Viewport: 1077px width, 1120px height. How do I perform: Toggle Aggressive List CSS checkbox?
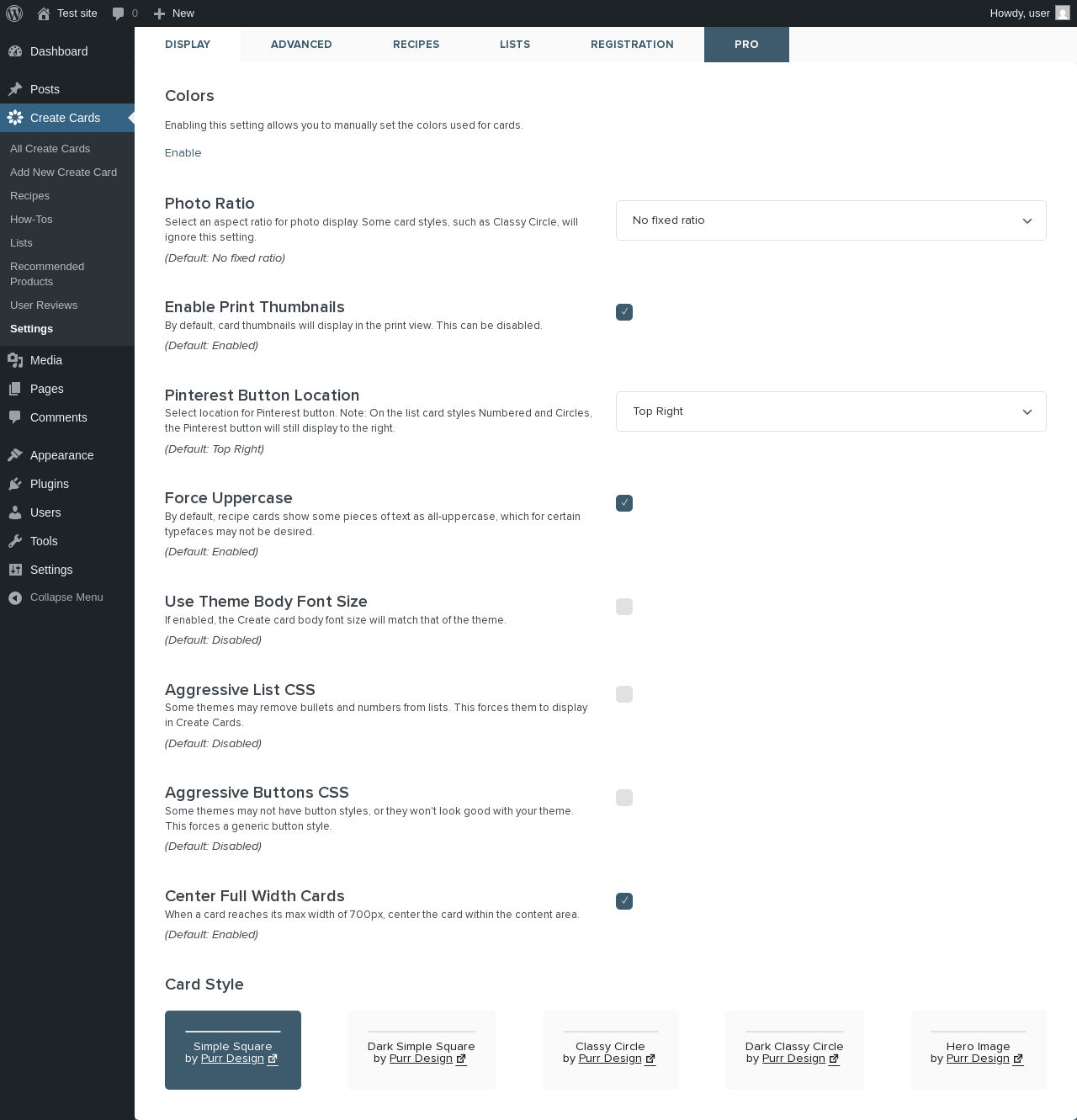pyautogui.click(x=624, y=694)
